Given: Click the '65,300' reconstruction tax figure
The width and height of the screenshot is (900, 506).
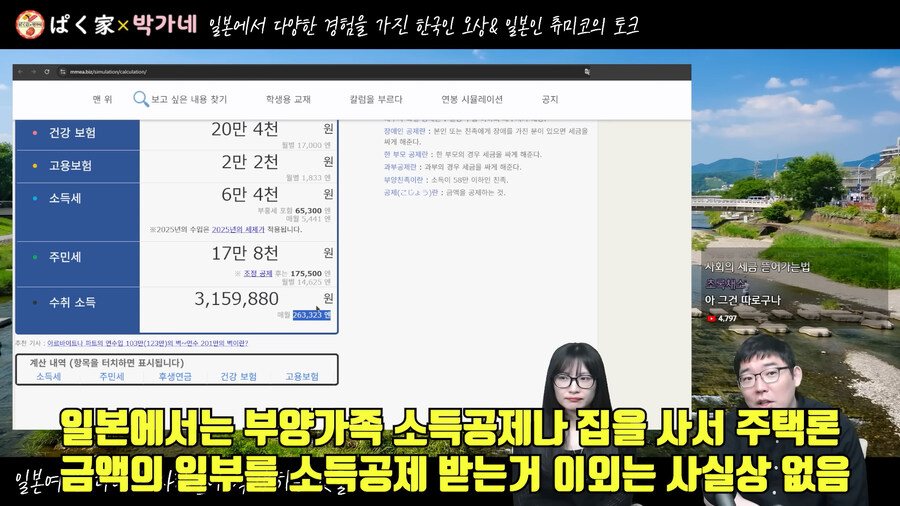Looking at the screenshot, I should coord(308,211).
